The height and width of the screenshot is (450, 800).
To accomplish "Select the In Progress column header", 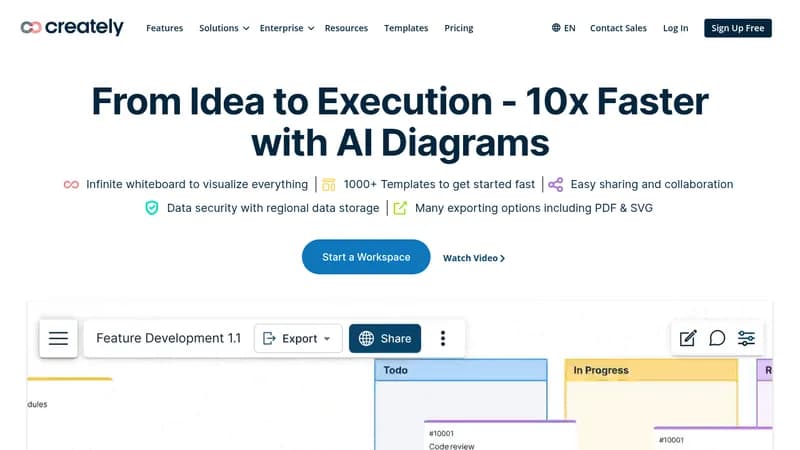I will [651, 370].
